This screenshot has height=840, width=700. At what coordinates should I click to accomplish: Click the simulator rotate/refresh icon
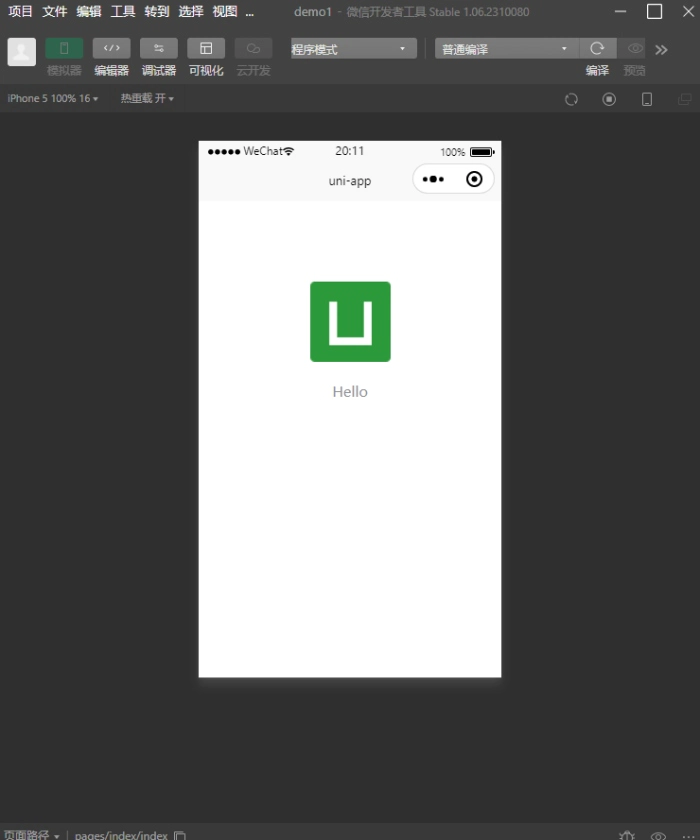(x=571, y=99)
